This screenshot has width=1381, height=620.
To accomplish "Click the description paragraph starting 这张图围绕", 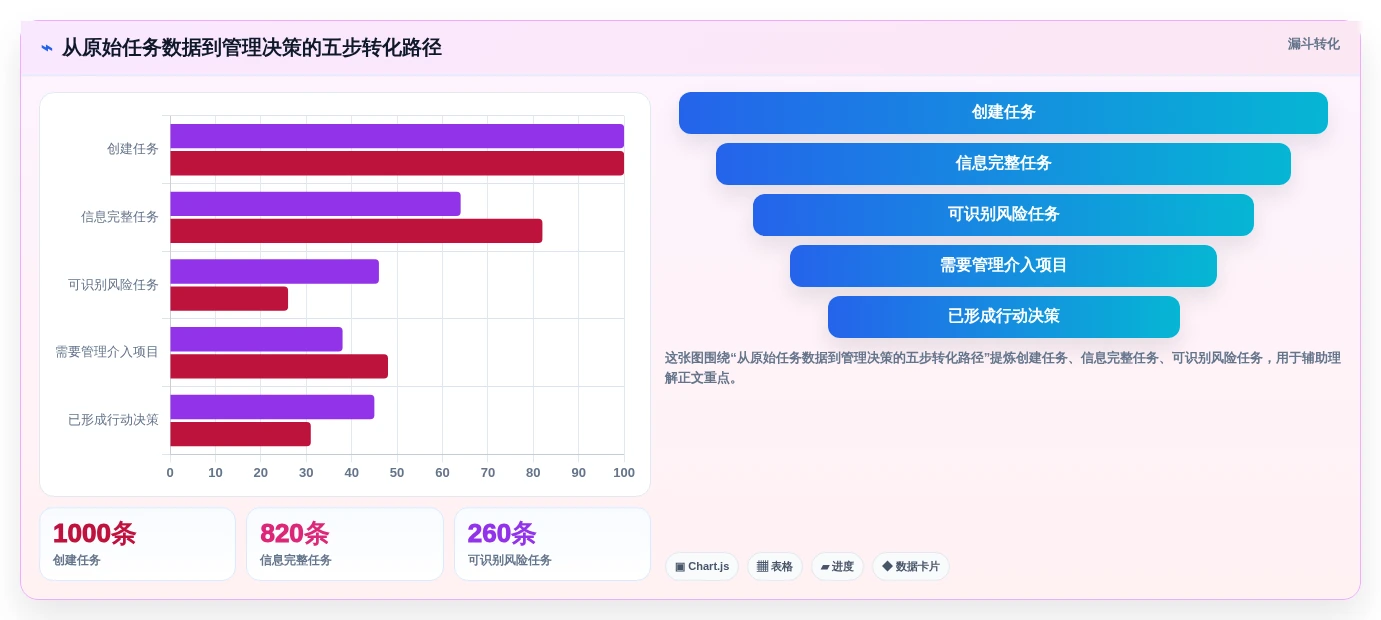I will 1003,368.
